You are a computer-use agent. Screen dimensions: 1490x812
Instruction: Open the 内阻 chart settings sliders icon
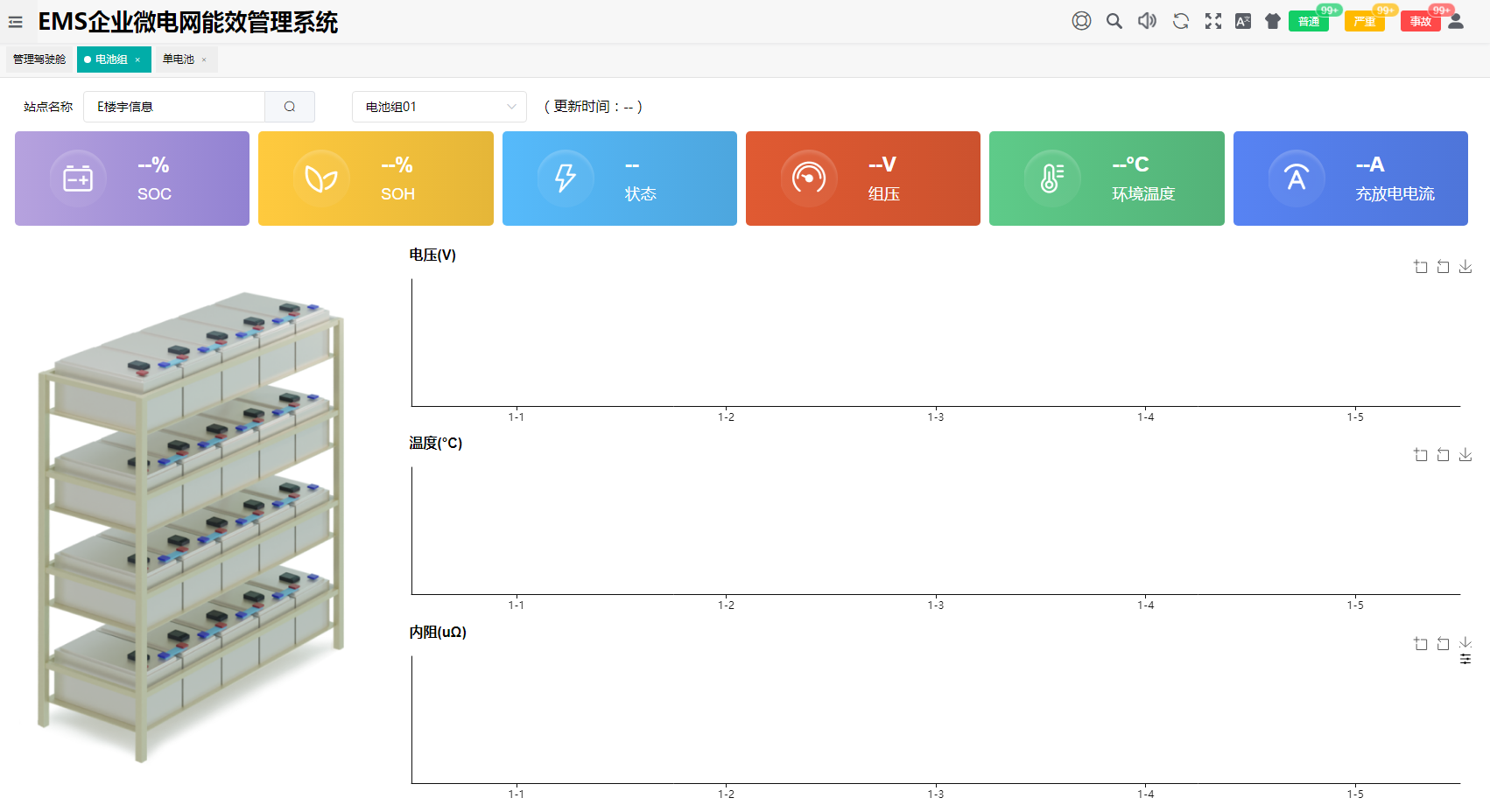(1465, 659)
